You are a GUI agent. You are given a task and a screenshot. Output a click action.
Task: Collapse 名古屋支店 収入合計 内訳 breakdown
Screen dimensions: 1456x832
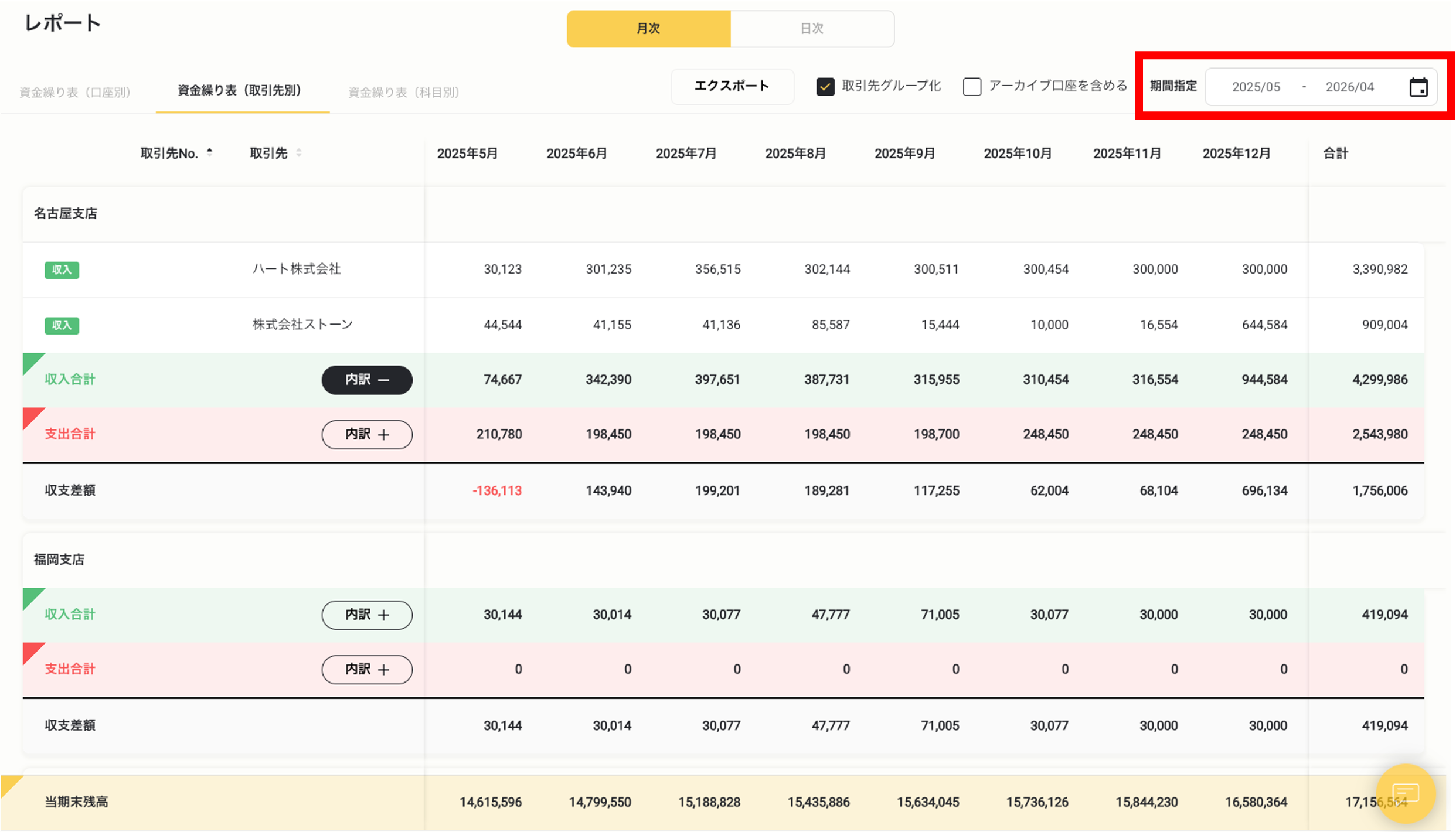(367, 380)
